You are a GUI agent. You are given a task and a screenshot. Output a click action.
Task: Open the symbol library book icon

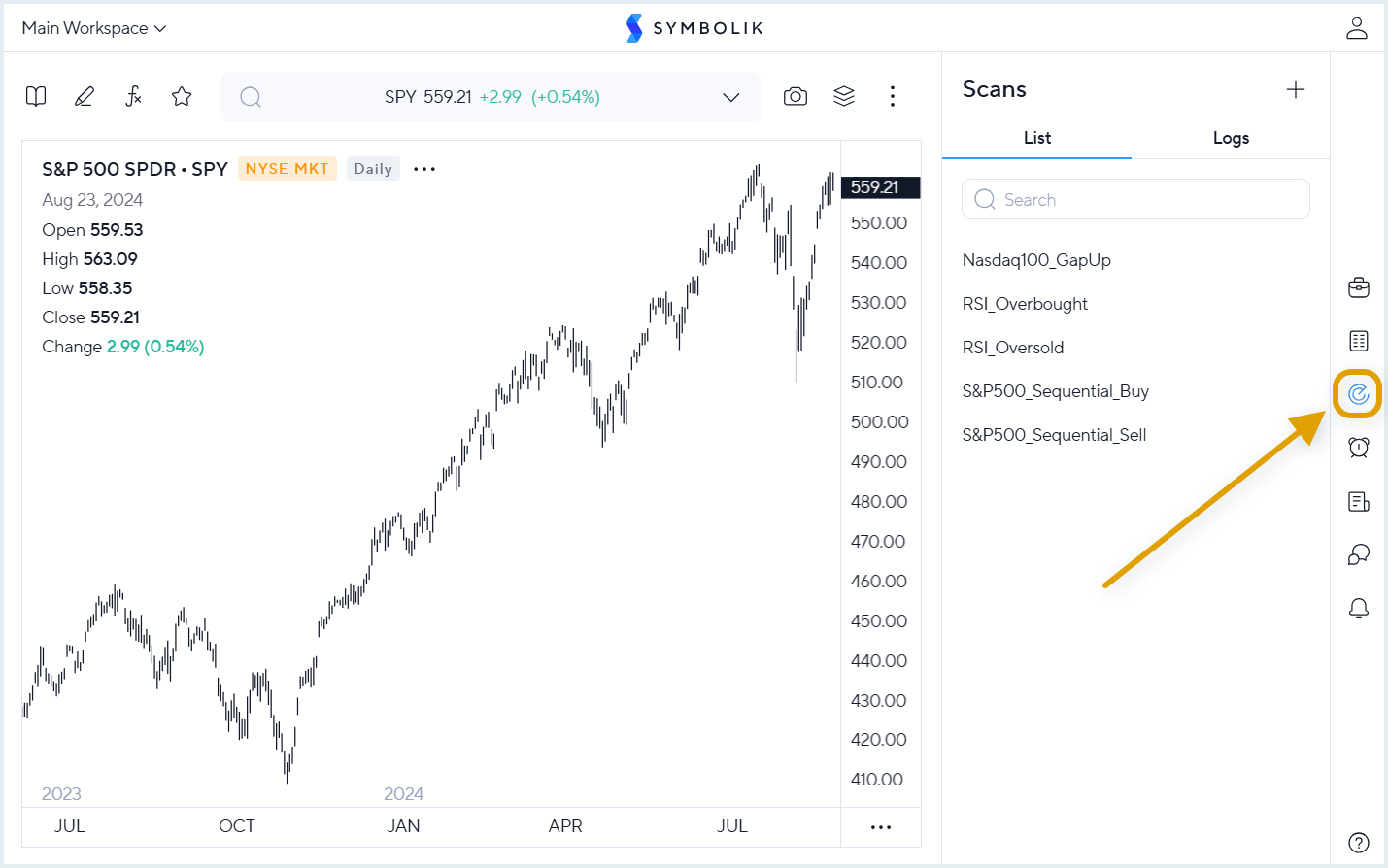(36, 96)
